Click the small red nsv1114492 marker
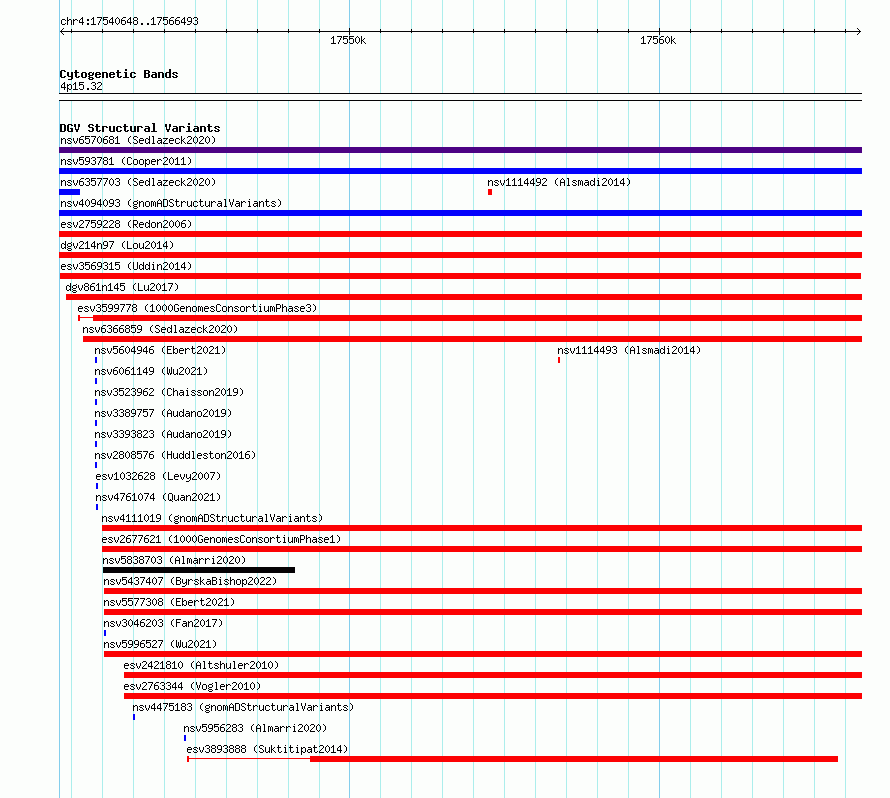The image size is (890, 798). tap(490, 192)
